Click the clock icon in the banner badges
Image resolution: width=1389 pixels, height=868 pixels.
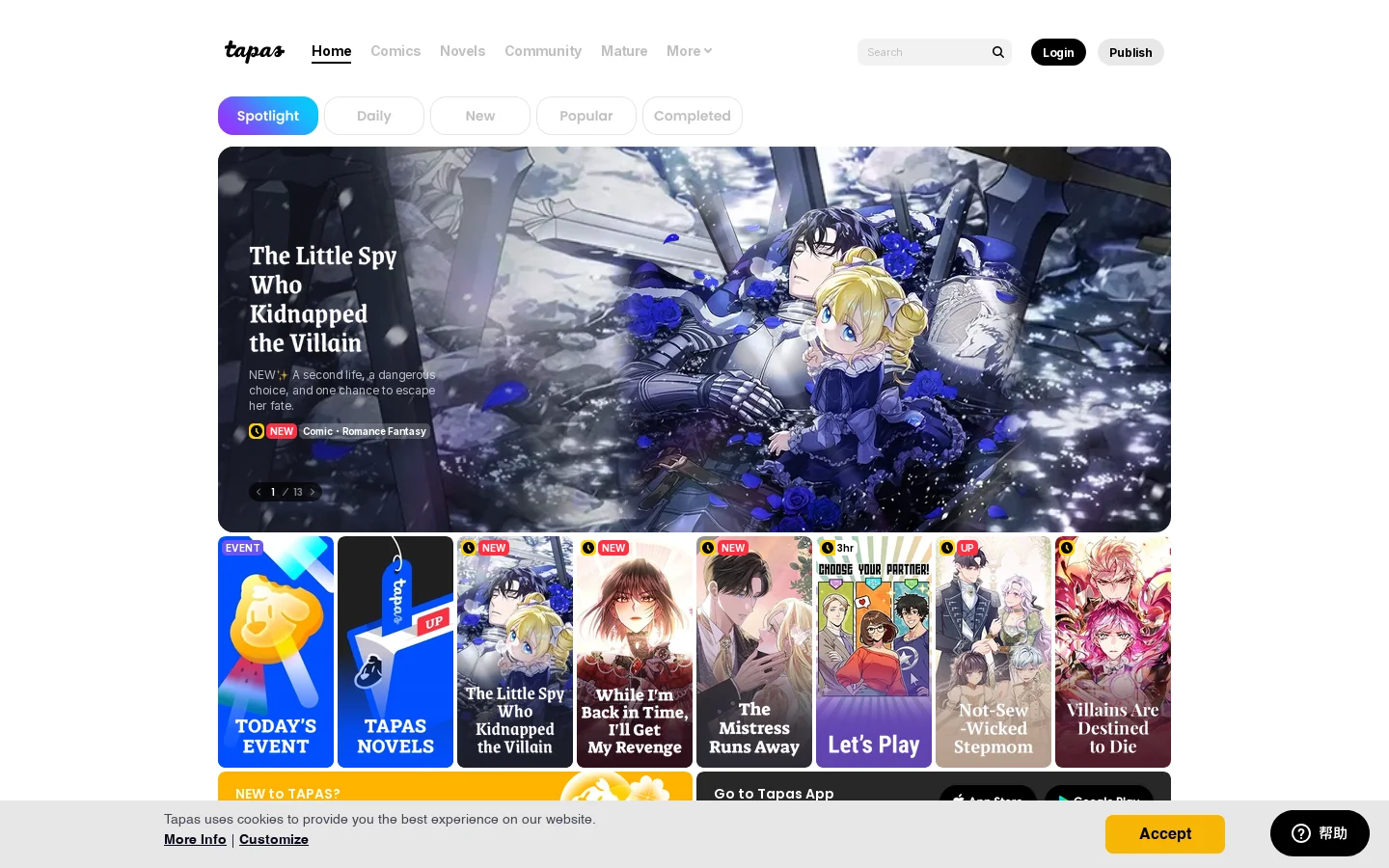pos(257,431)
